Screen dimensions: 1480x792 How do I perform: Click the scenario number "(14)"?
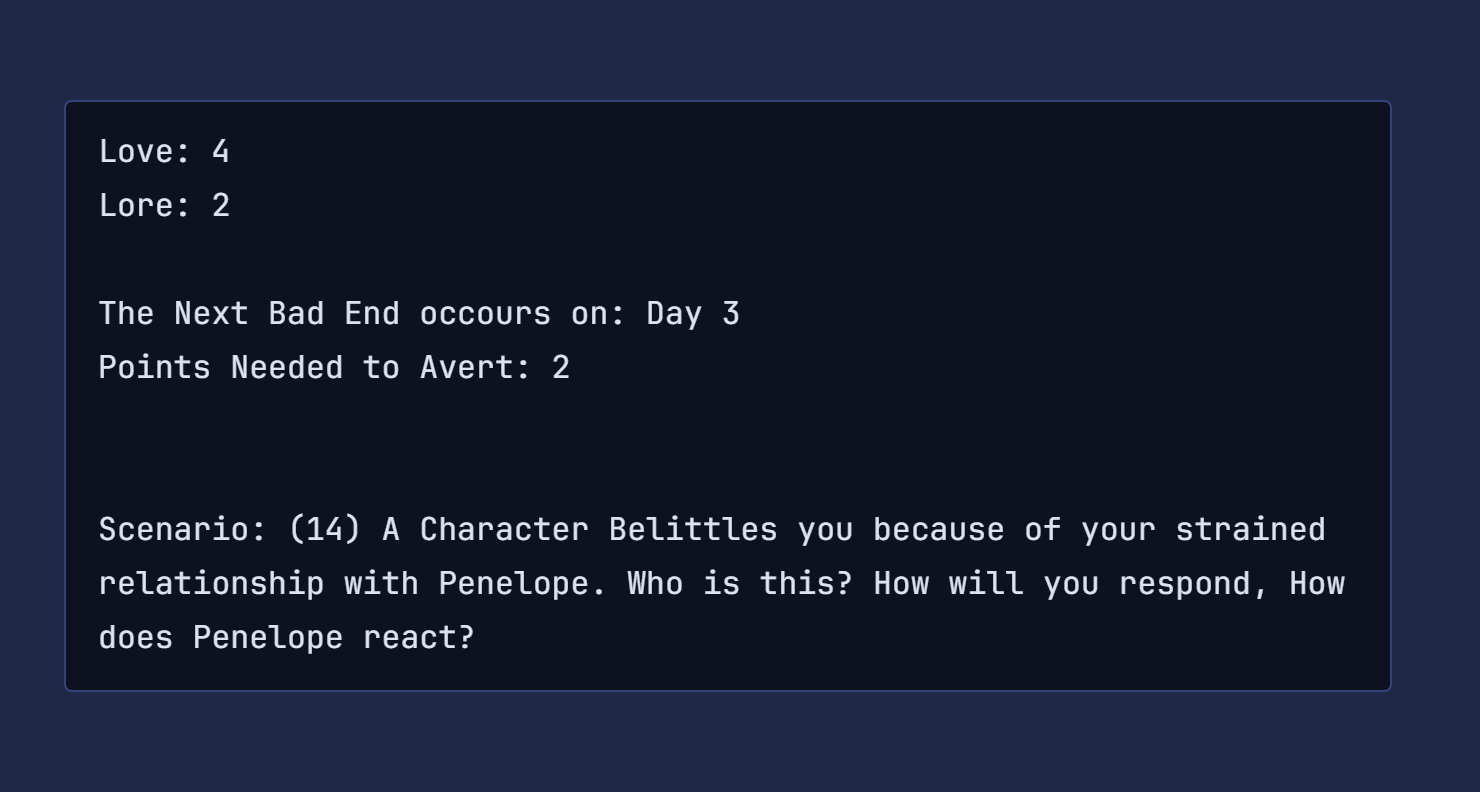(x=324, y=530)
